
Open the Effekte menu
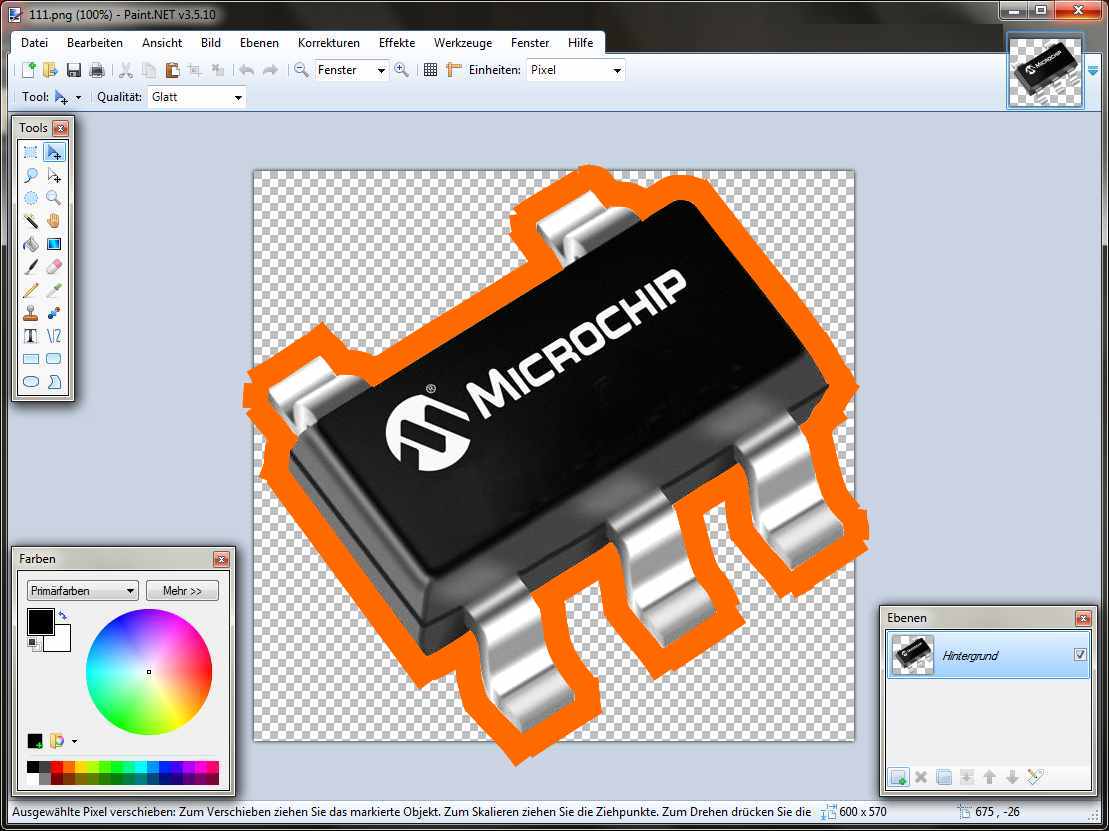pos(397,42)
